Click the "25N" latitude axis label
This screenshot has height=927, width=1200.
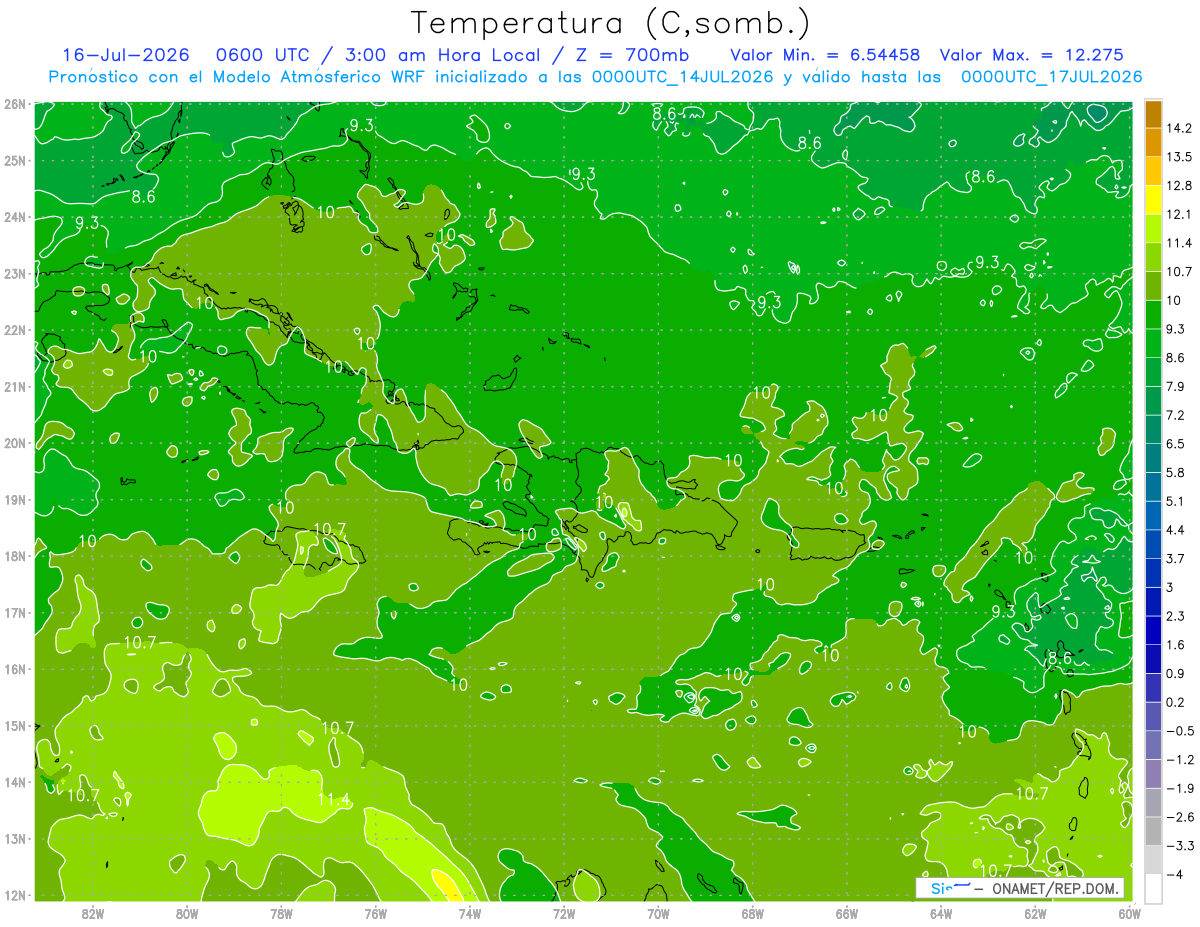pos(14,160)
